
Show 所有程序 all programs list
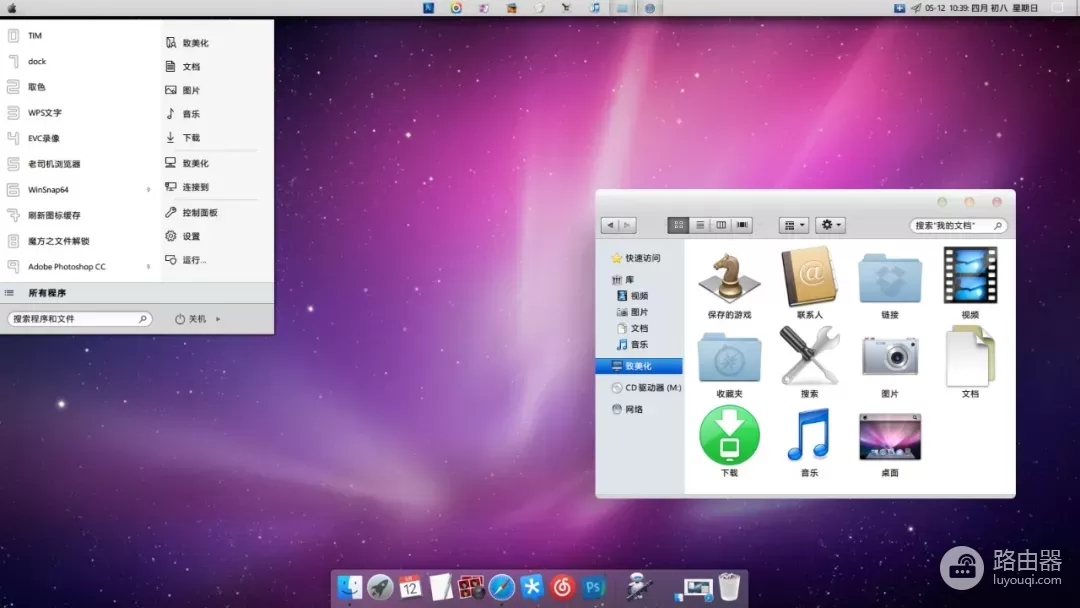47,293
